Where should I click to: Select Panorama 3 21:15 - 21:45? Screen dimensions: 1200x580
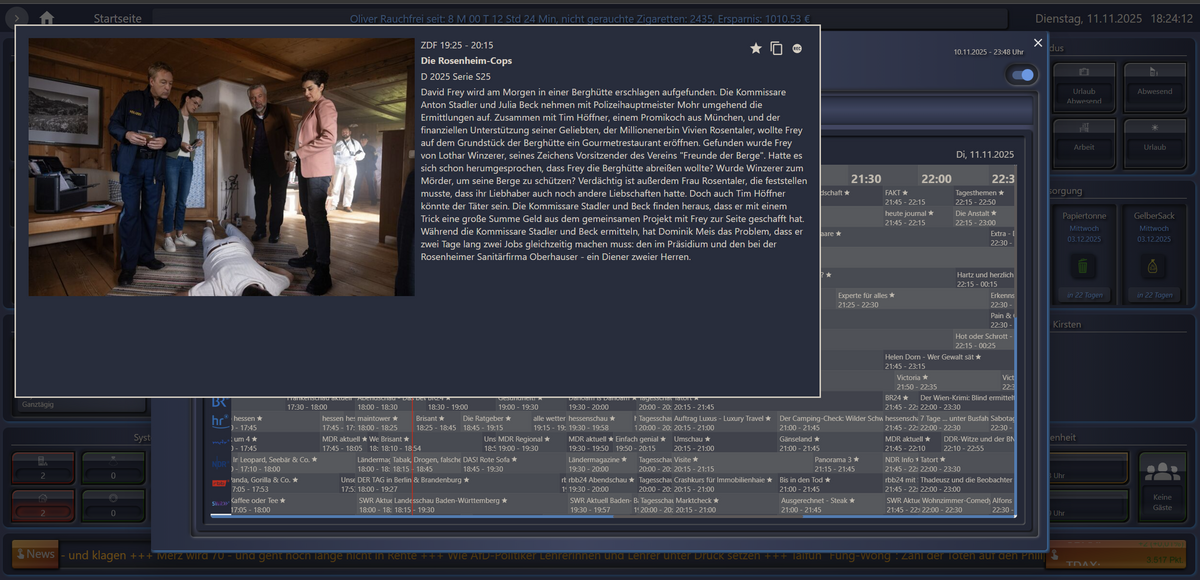[x=848, y=464]
